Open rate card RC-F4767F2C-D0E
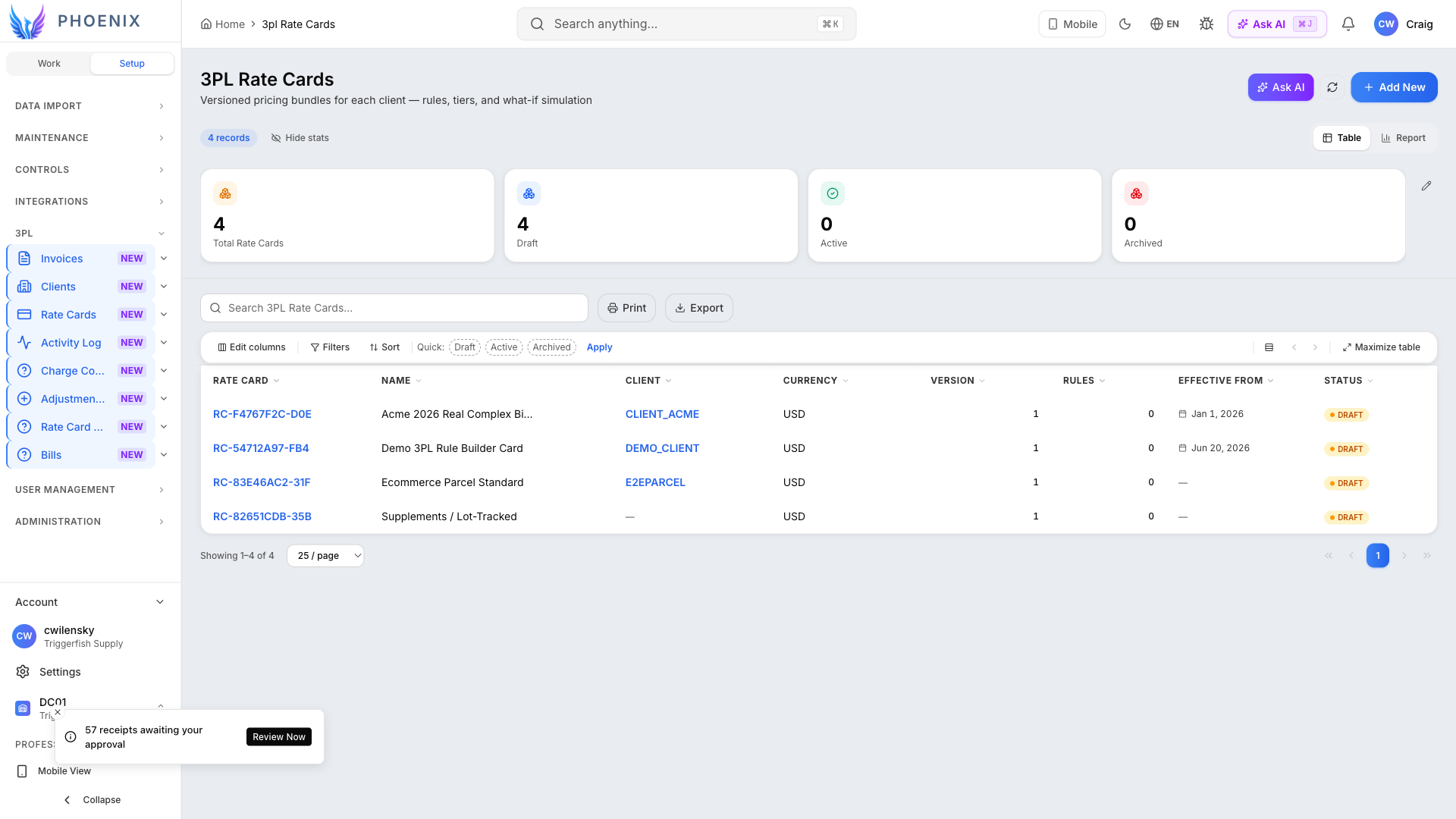This screenshot has height=819, width=1456. (x=262, y=414)
